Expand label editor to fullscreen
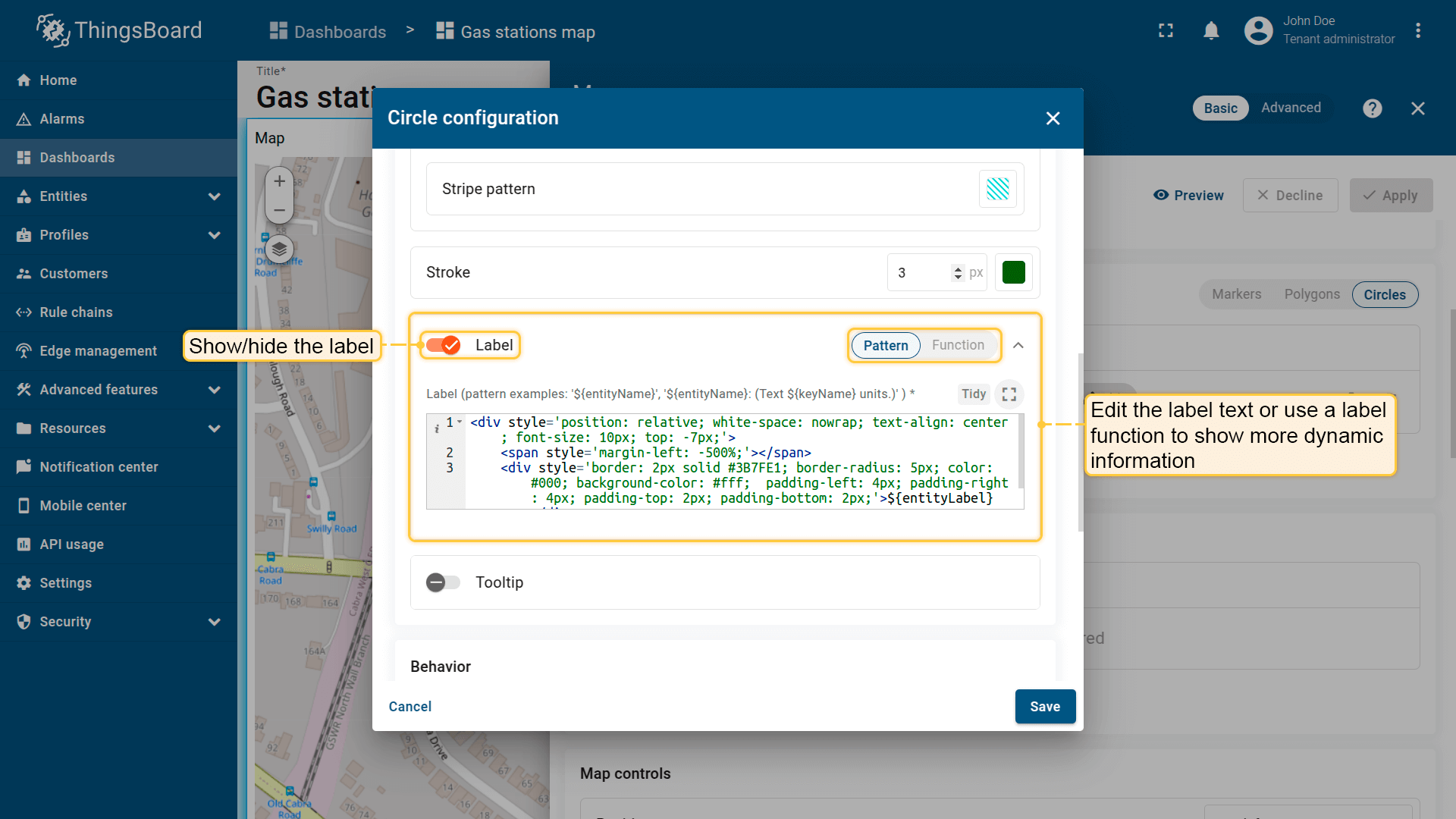The height and width of the screenshot is (819, 1456). coord(1009,394)
